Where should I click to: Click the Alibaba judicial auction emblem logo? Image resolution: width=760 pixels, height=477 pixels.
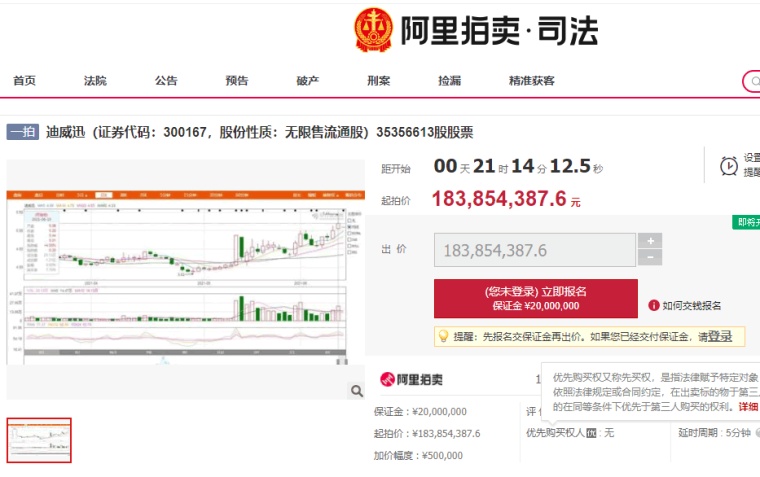(373, 30)
